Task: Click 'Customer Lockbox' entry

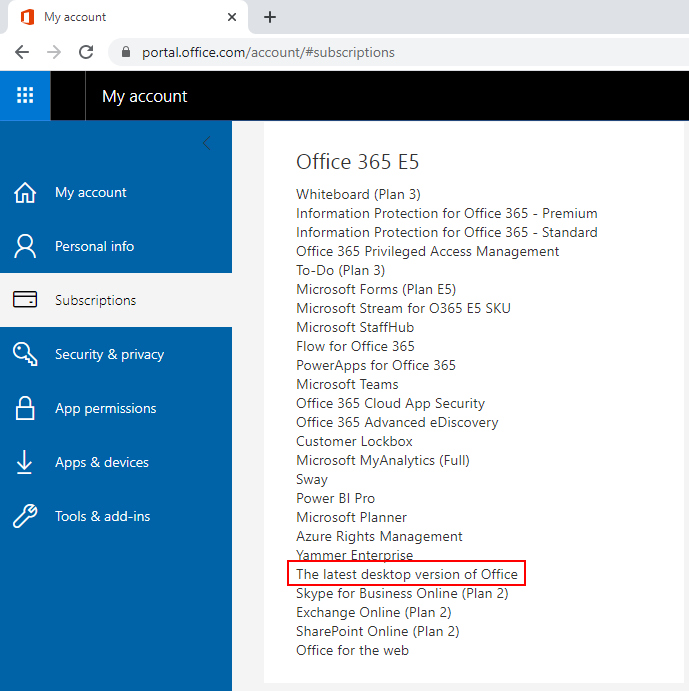Action: click(354, 441)
